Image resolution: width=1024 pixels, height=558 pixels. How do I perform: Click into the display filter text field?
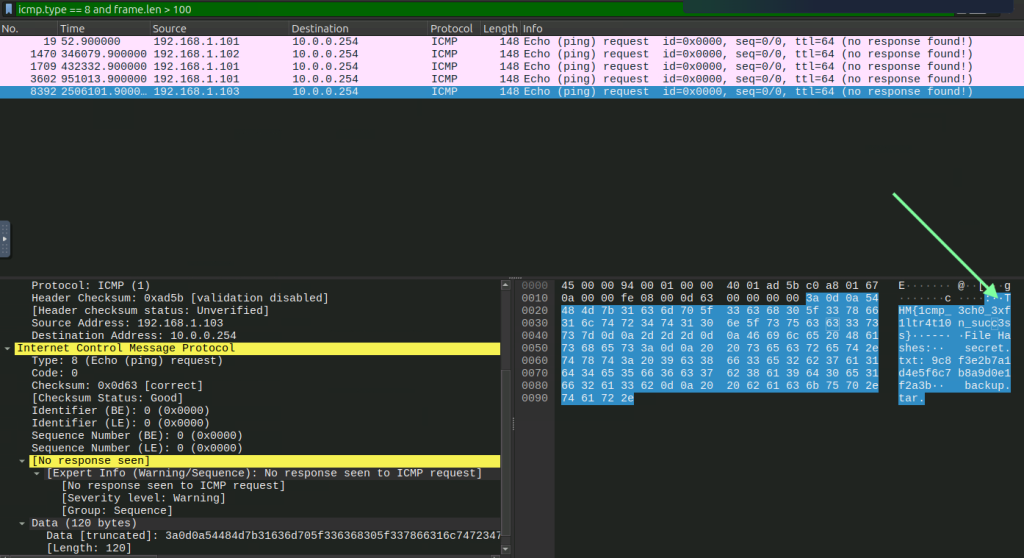(400, 9)
